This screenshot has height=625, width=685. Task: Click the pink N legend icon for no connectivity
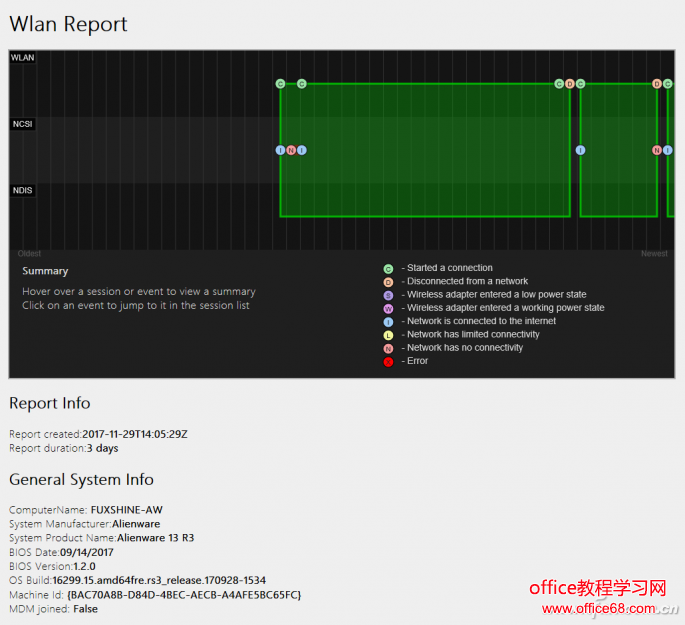click(x=388, y=349)
